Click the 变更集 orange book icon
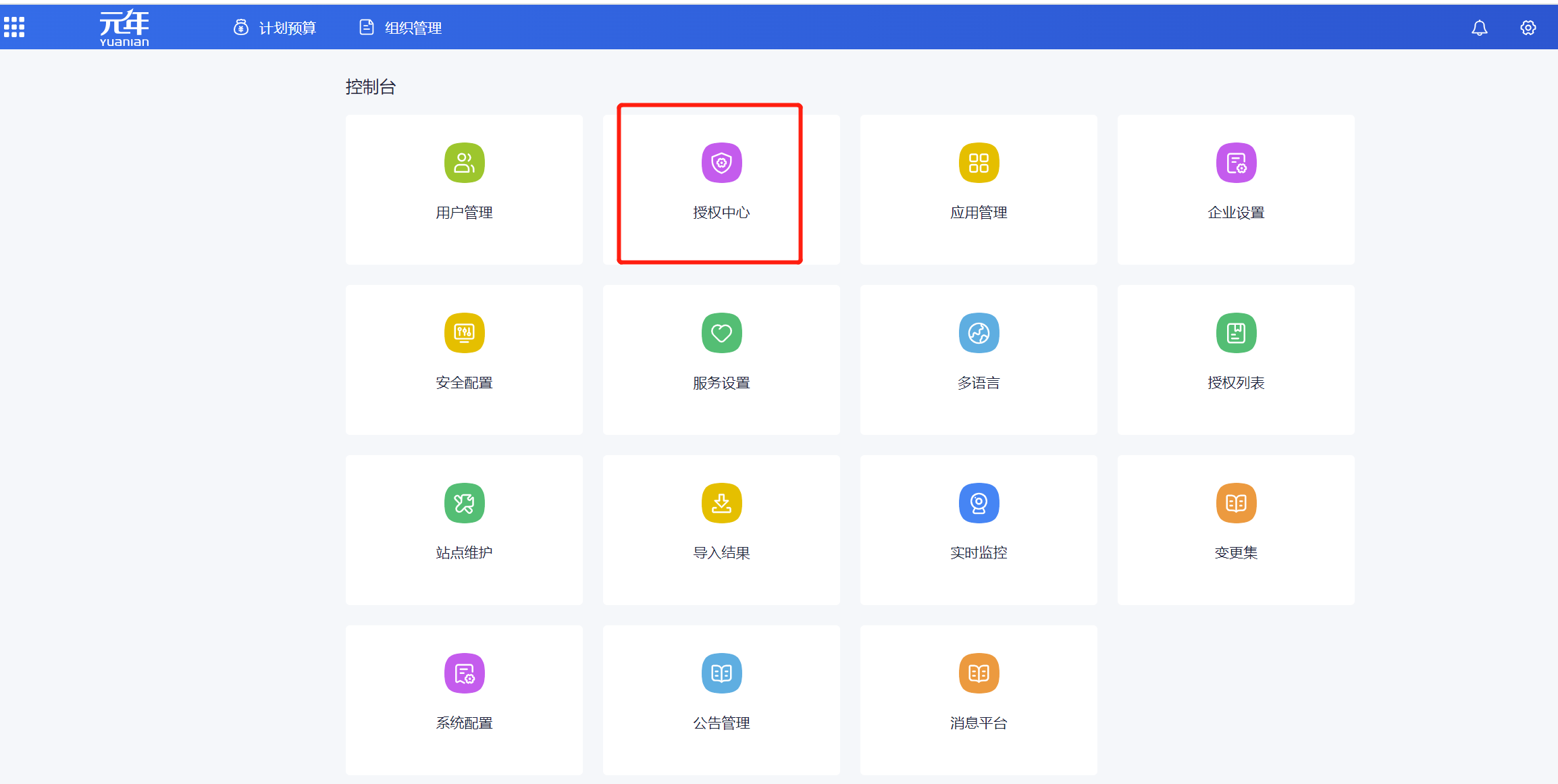1558x784 pixels. [x=1236, y=503]
